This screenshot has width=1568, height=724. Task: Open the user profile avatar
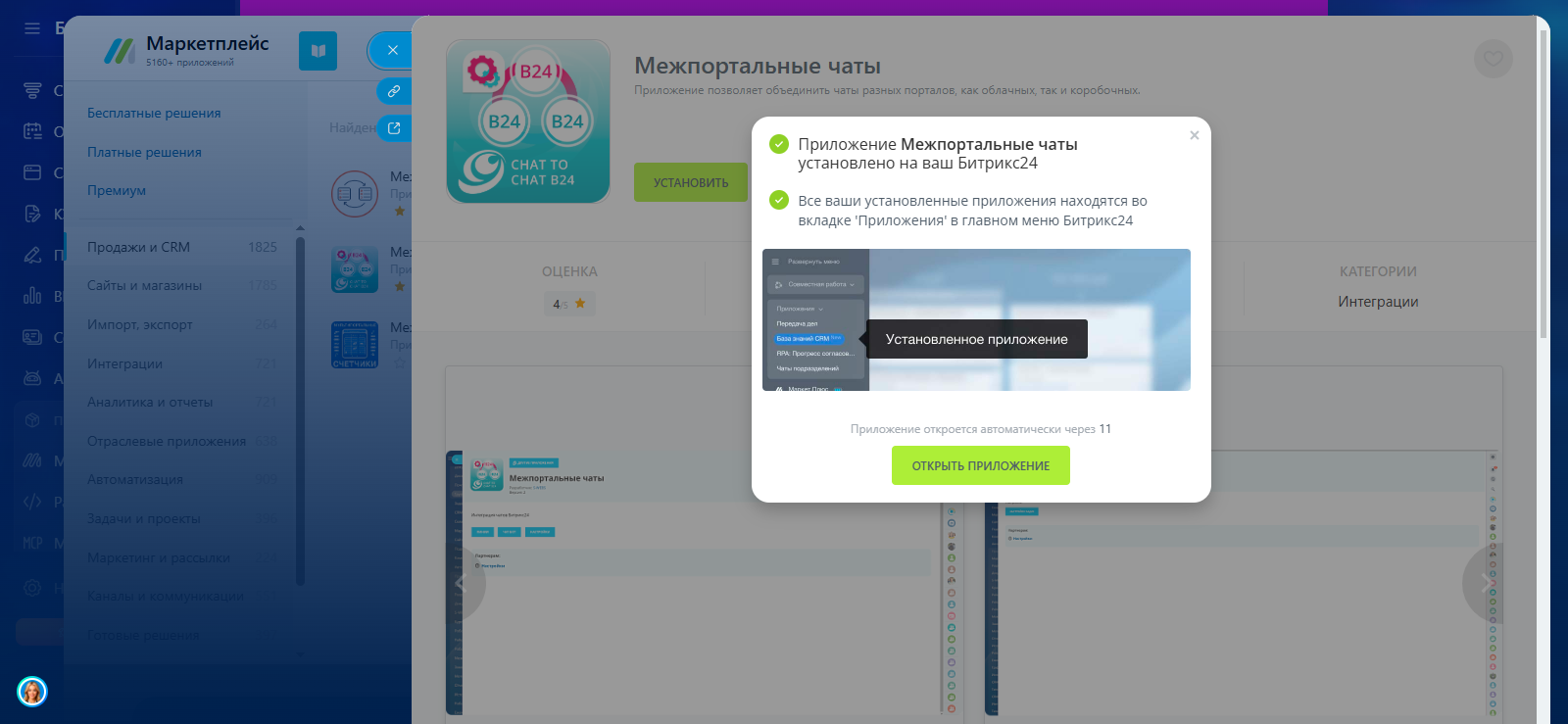[x=32, y=692]
